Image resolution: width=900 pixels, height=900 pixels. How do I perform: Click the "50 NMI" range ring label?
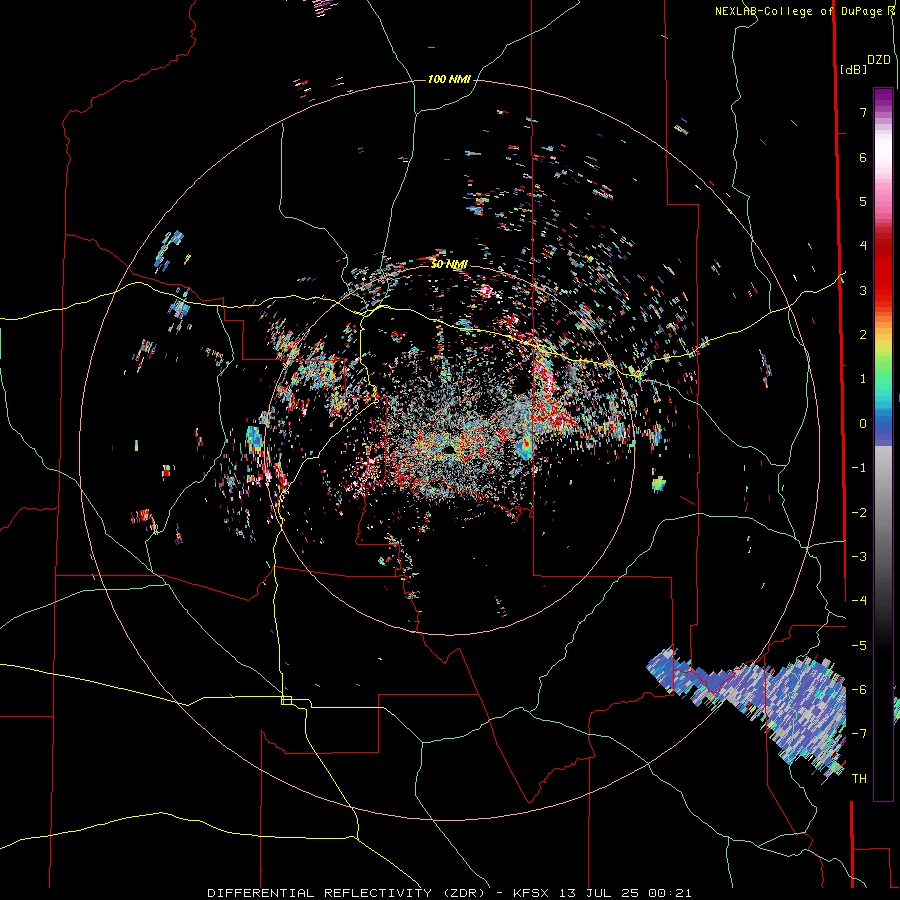[x=449, y=264]
